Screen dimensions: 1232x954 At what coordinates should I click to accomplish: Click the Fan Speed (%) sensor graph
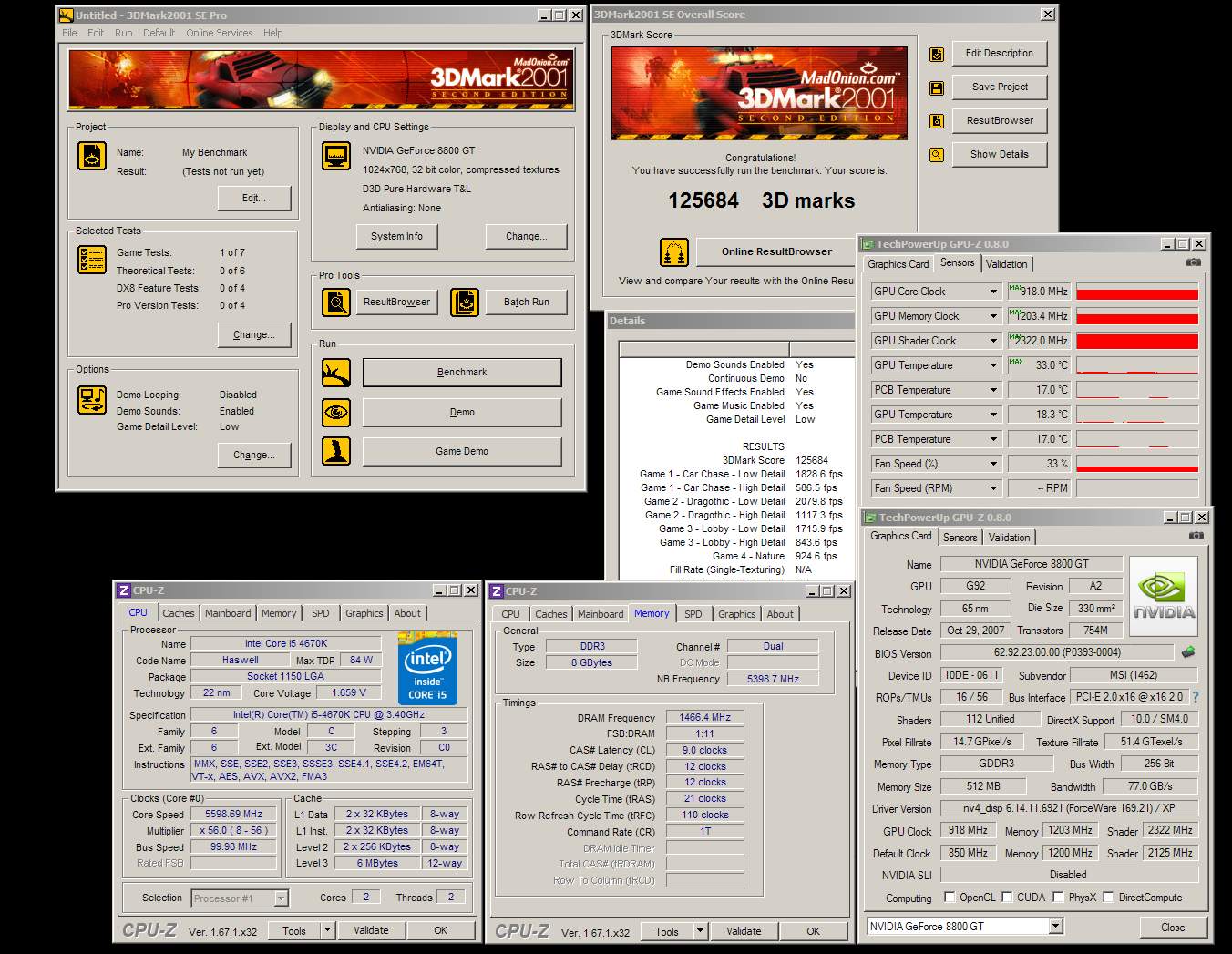click(1137, 464)
